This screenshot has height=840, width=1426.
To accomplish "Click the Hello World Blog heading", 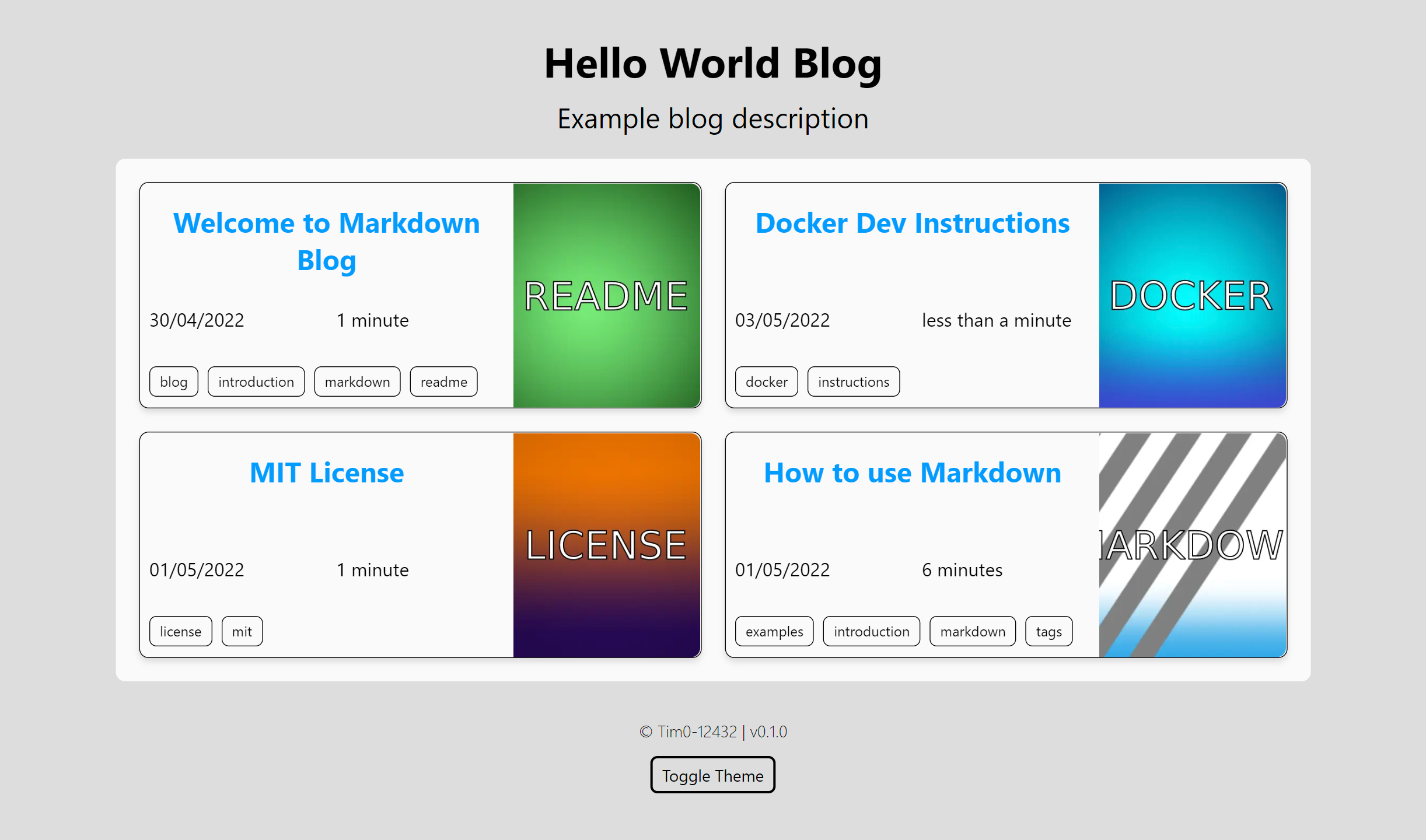I will [712, 63].
